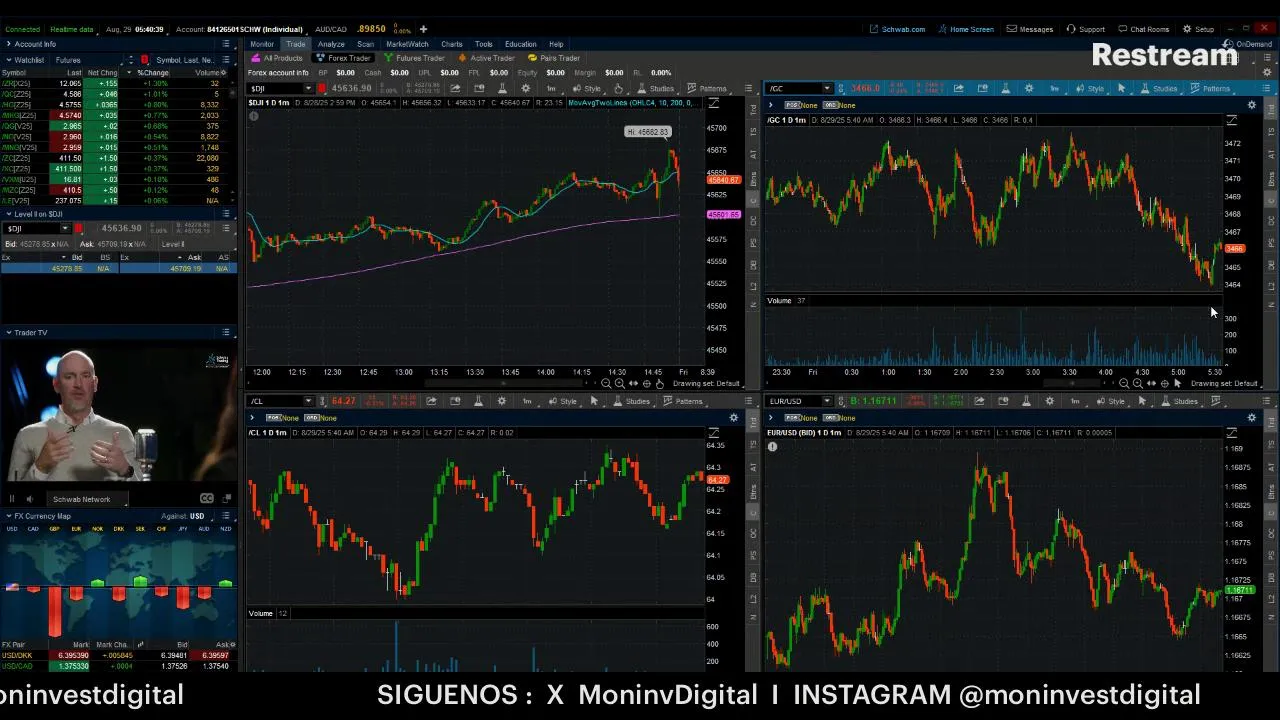Open the Level II $DJI symbol dropdown

(65, 229)
